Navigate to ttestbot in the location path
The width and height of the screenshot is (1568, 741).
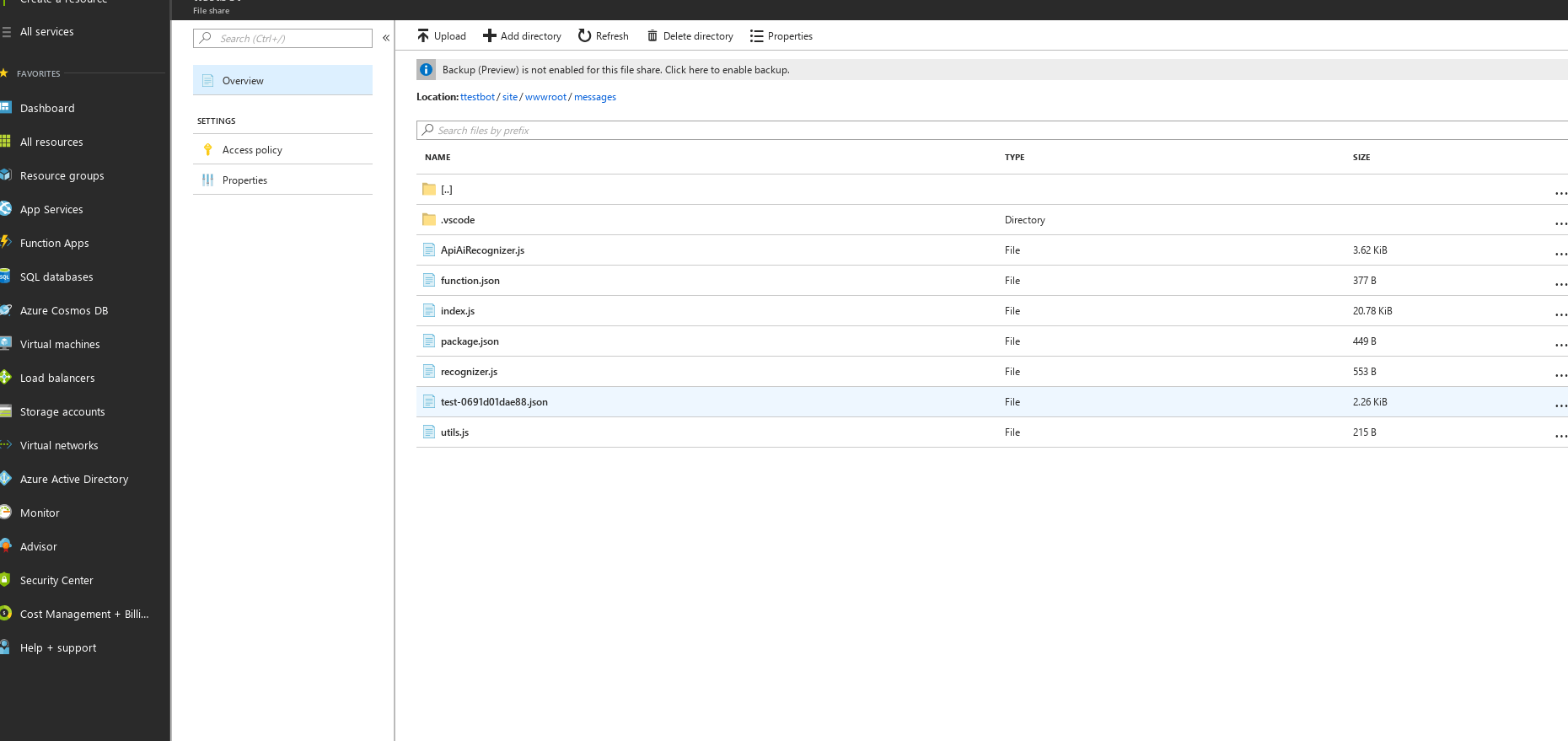point(477,97)
